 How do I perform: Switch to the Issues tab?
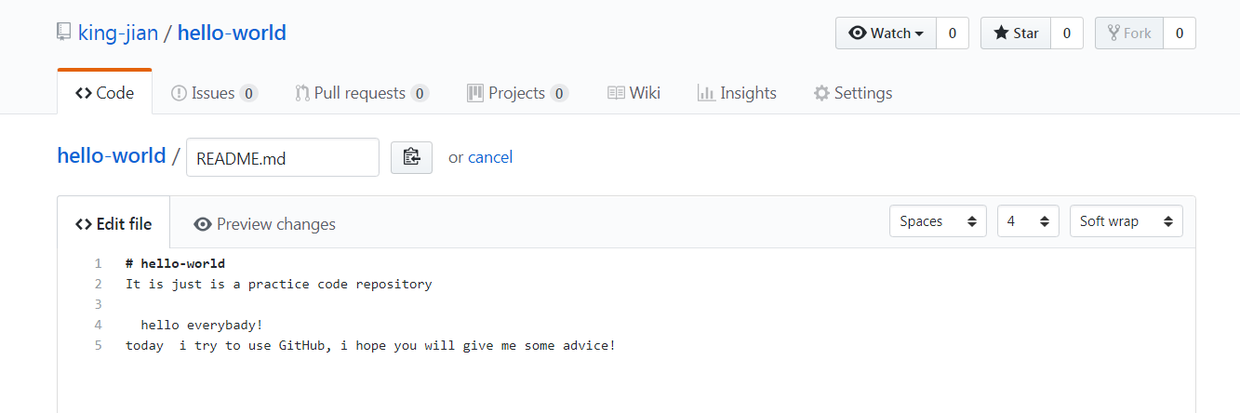point(214,93)
